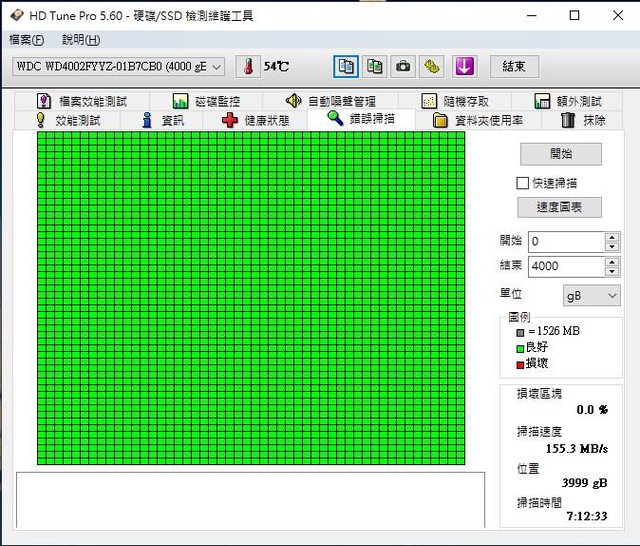Viewport: 640px width, 546px height.
Task: Open the 檔案 menu
Action: pyautogui.click(x=26, y=40)
